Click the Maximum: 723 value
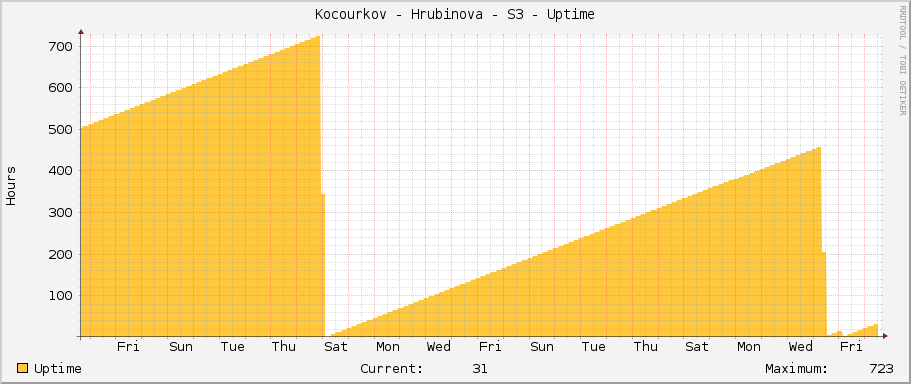This screenshot has height=384, width=911. [881, 369]
